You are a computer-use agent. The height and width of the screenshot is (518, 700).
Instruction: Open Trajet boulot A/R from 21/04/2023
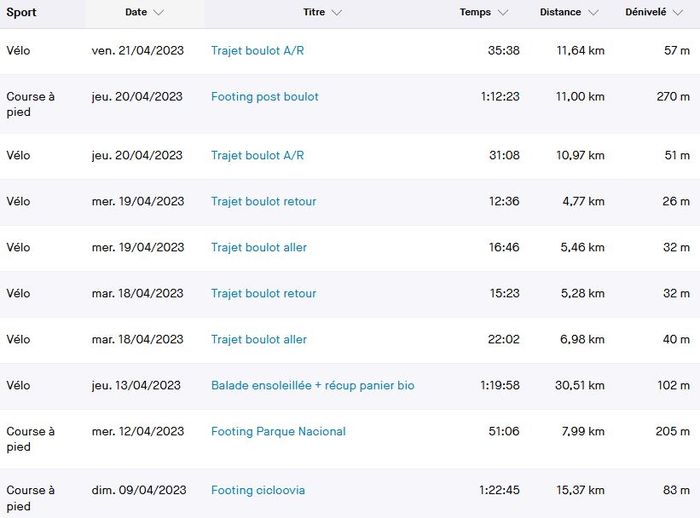(257, 51)
